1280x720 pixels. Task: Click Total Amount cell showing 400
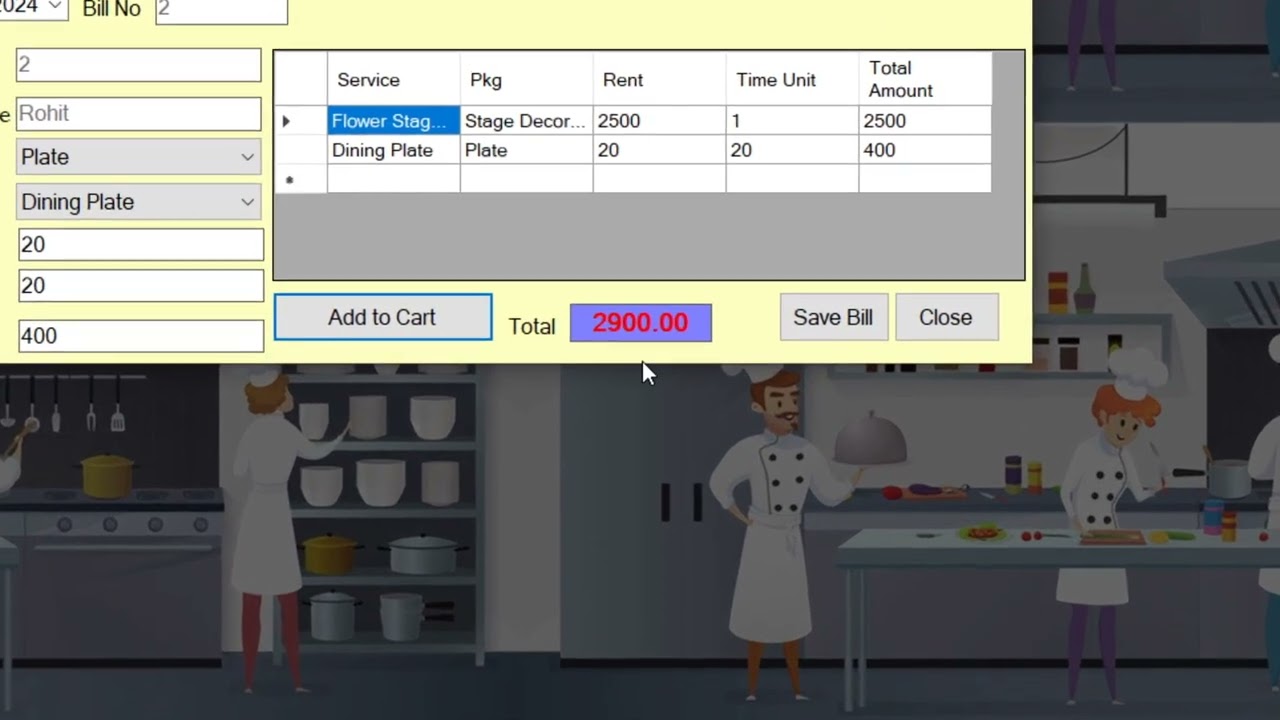pos(925,150)
